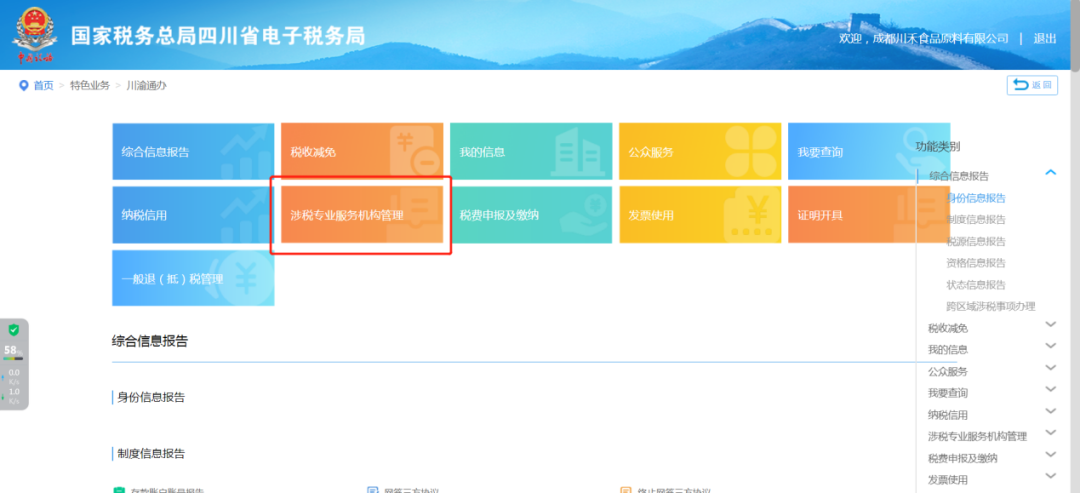Select 跨区域涉税事项办理 in sidebar list
Screen dimensions: 1080x493
pos(991,306)
